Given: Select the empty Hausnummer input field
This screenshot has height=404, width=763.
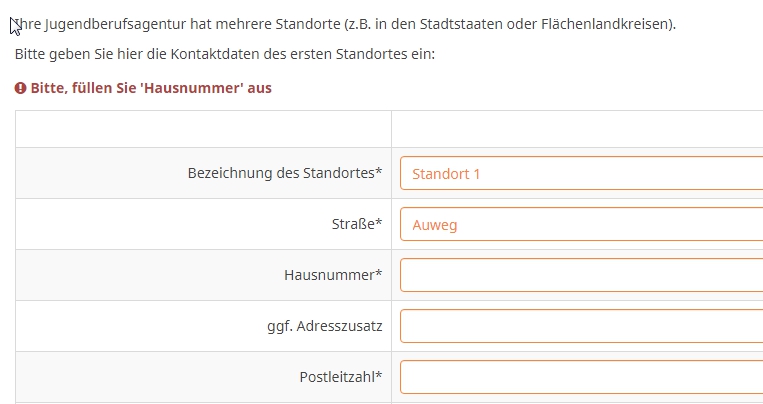Looking at the screenshot, I should 580,275.
